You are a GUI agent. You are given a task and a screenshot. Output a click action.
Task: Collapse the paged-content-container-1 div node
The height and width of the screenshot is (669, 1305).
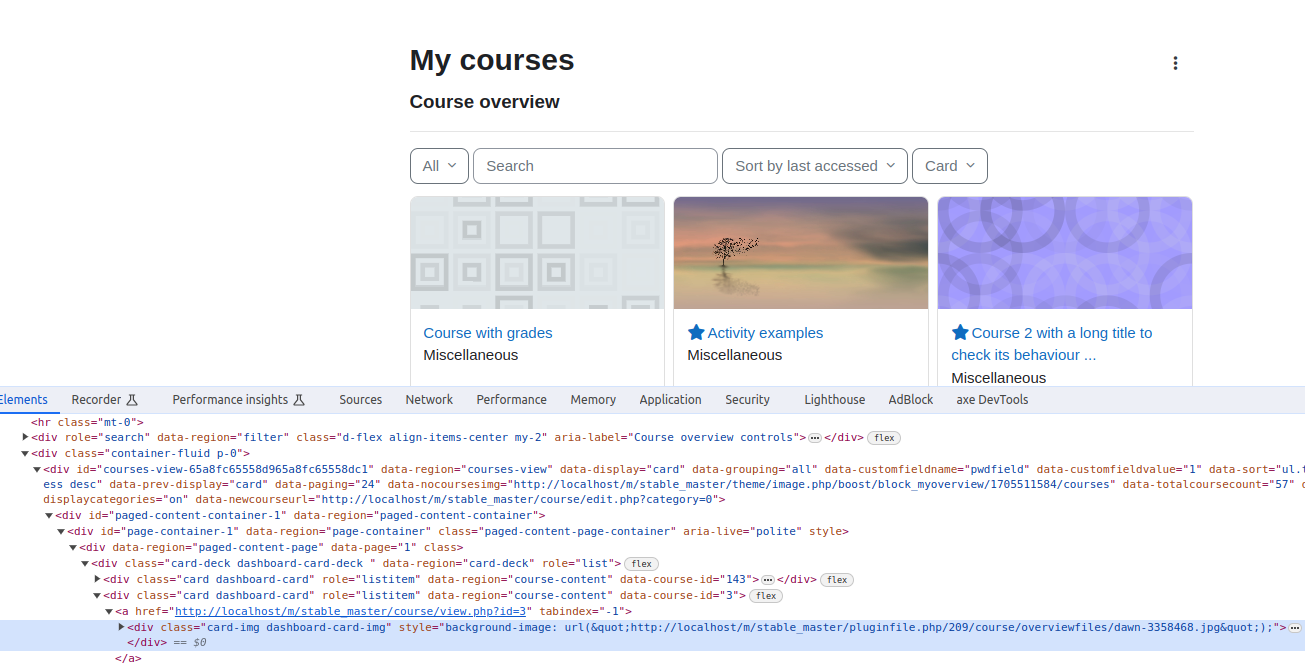[x=49, y=515]
